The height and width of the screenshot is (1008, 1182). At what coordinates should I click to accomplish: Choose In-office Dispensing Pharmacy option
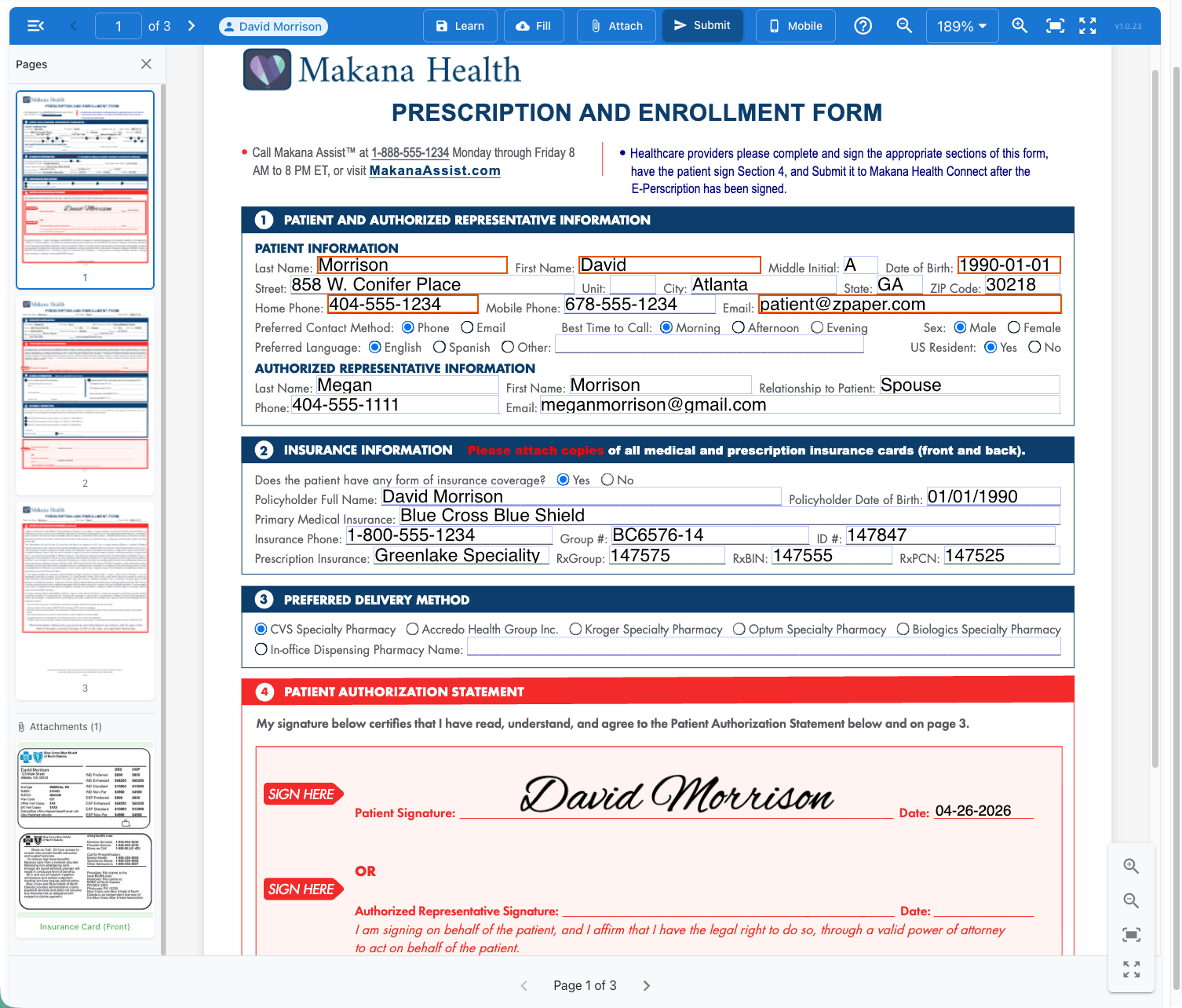261,649
